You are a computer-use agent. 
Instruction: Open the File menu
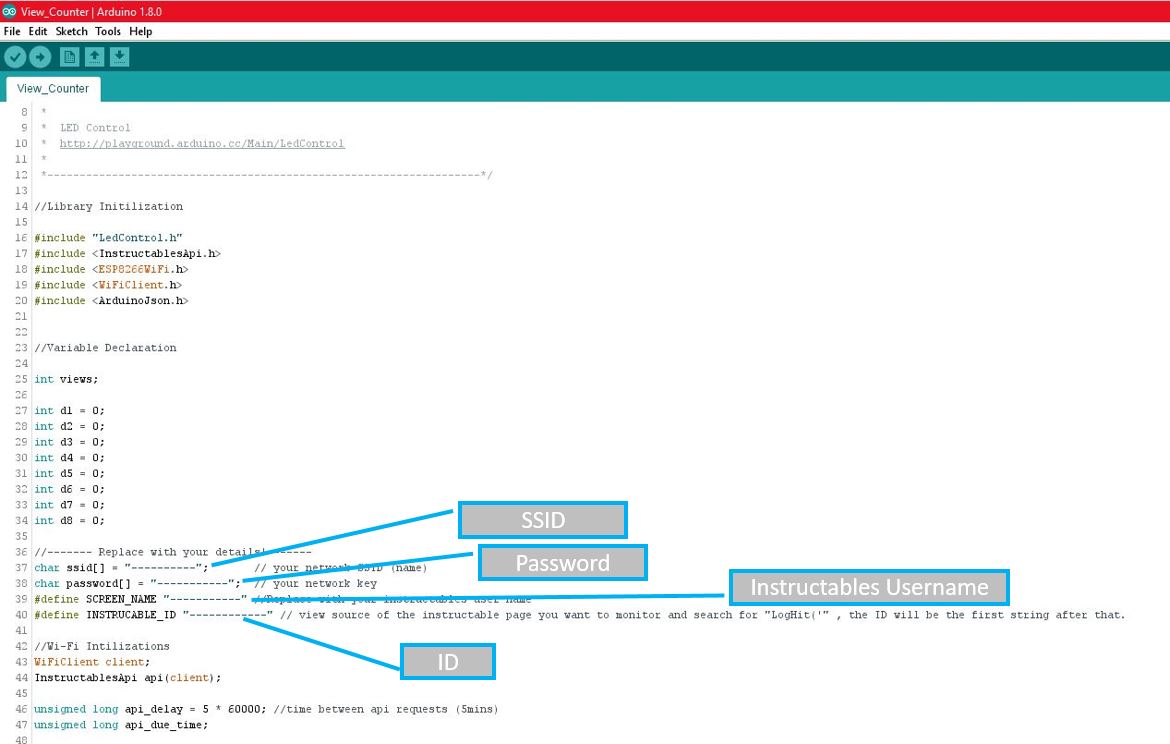pos(12,31)
